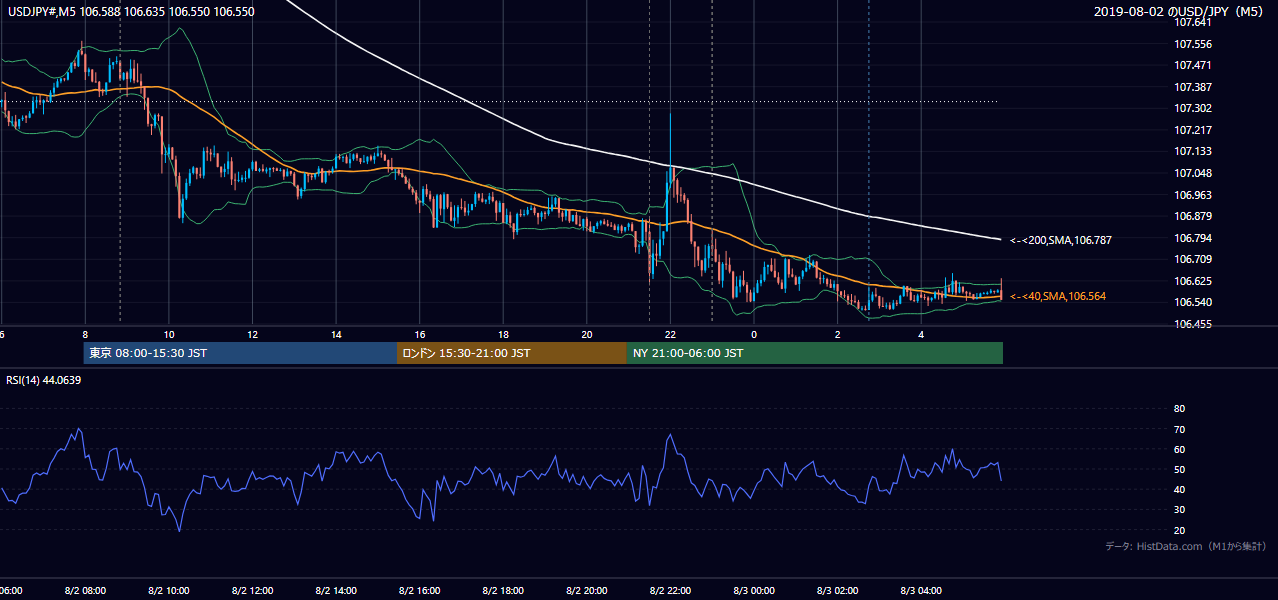Click the 200 SMA label reading 106.787
This screenshot has width=1278, height=600.
tap(1061, 240)
